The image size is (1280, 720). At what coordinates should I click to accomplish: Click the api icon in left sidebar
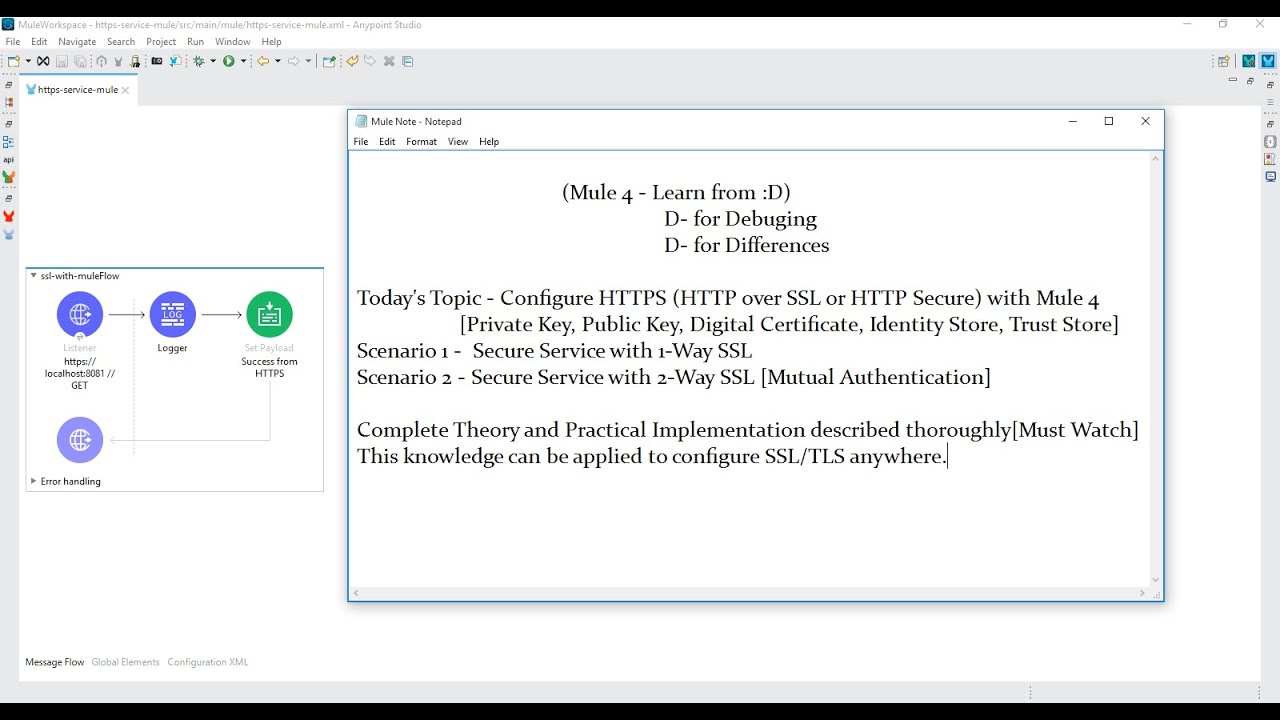8,160
